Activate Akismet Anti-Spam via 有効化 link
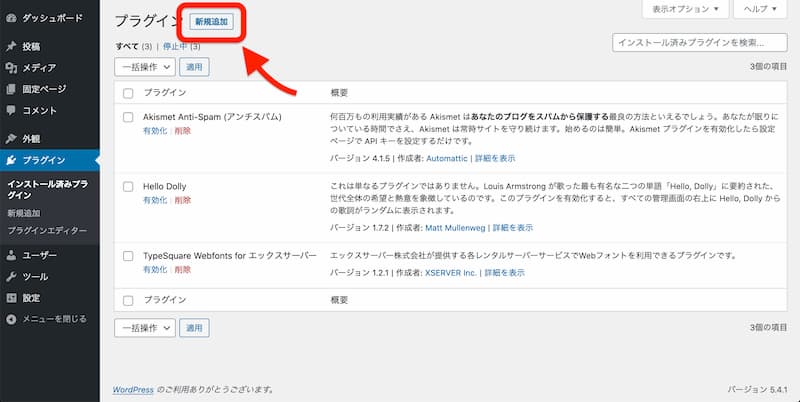Image resolution: width=800 pixels, height=402 pixels. pos(155,131)
